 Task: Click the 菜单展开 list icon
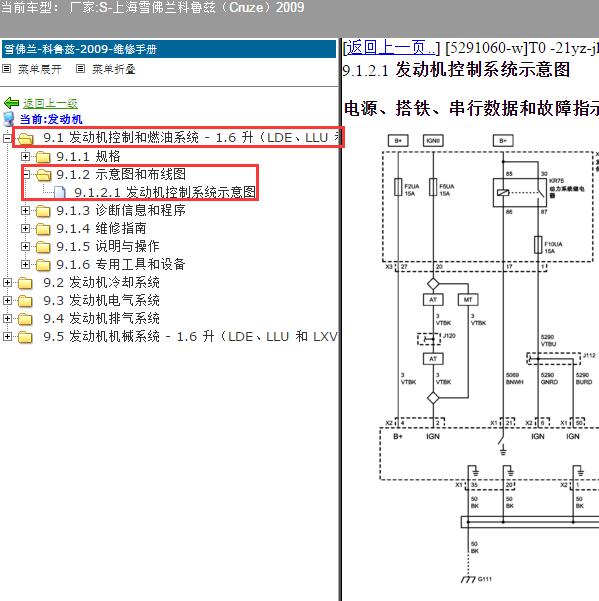click(7, 69)
